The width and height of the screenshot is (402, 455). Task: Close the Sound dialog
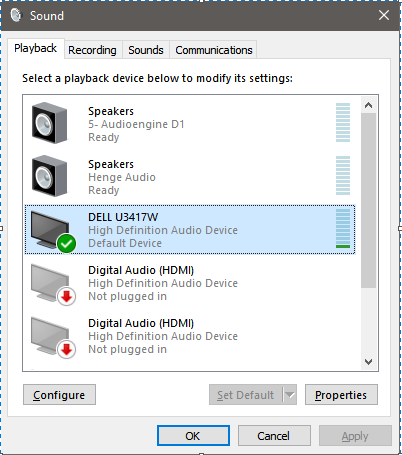pyautogui.click(x=384, y=15)
